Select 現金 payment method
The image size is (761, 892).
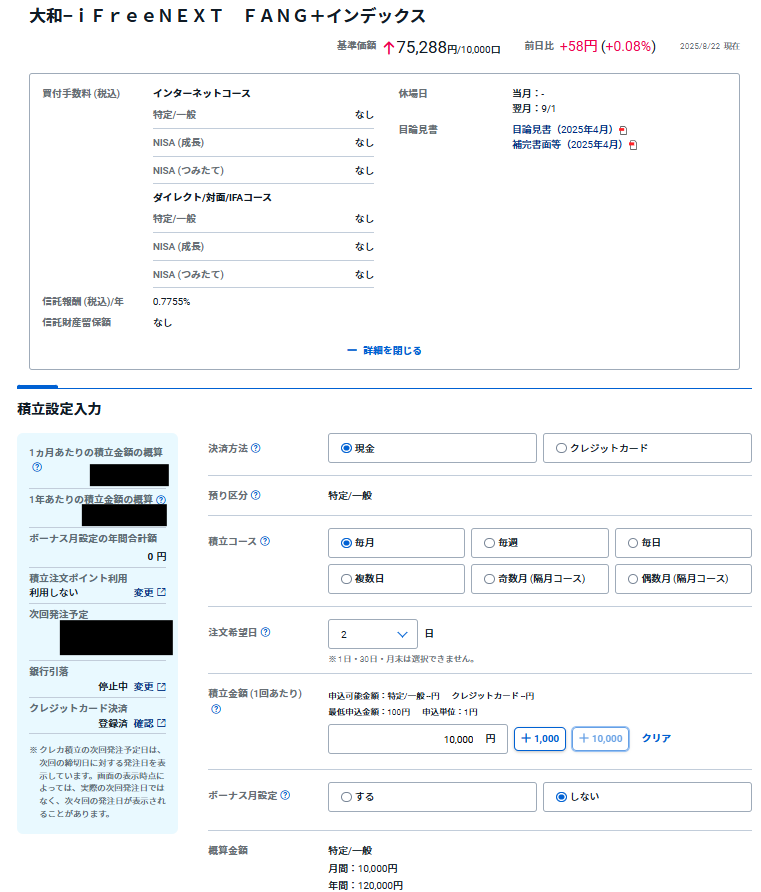432,448
